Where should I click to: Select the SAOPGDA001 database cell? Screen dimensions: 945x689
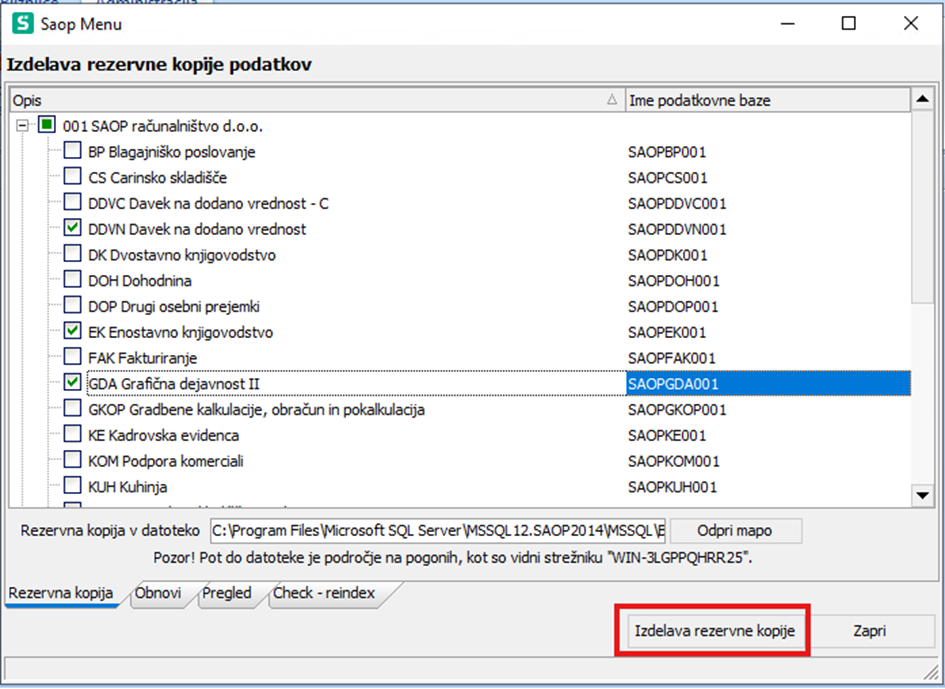pyautogui.click(x=768, y=383)
